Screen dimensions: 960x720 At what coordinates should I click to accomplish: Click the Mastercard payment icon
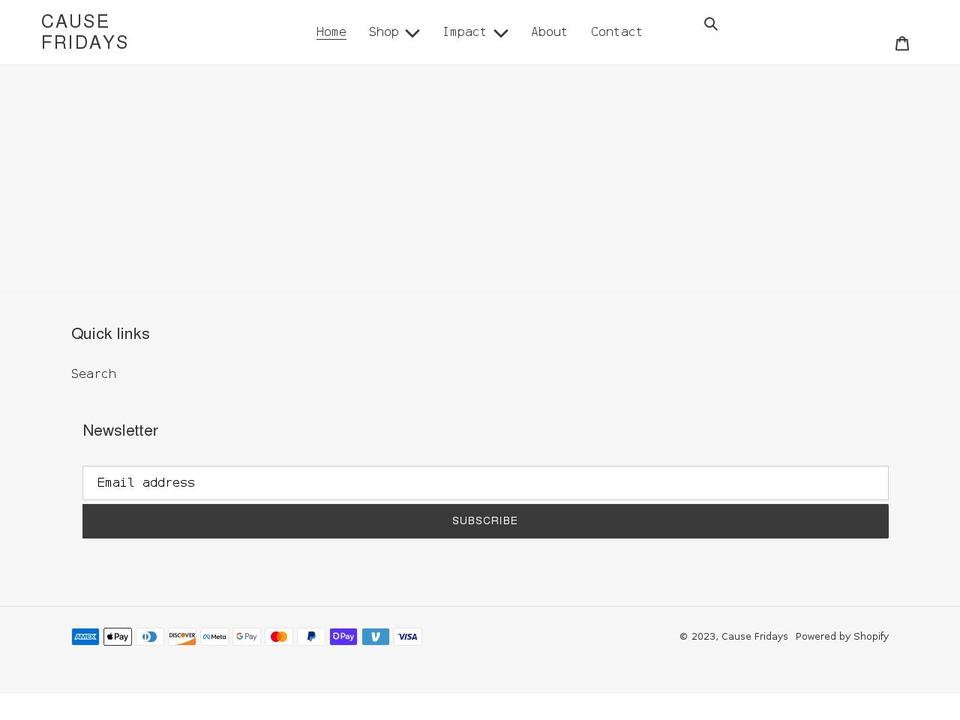point(279,637)
